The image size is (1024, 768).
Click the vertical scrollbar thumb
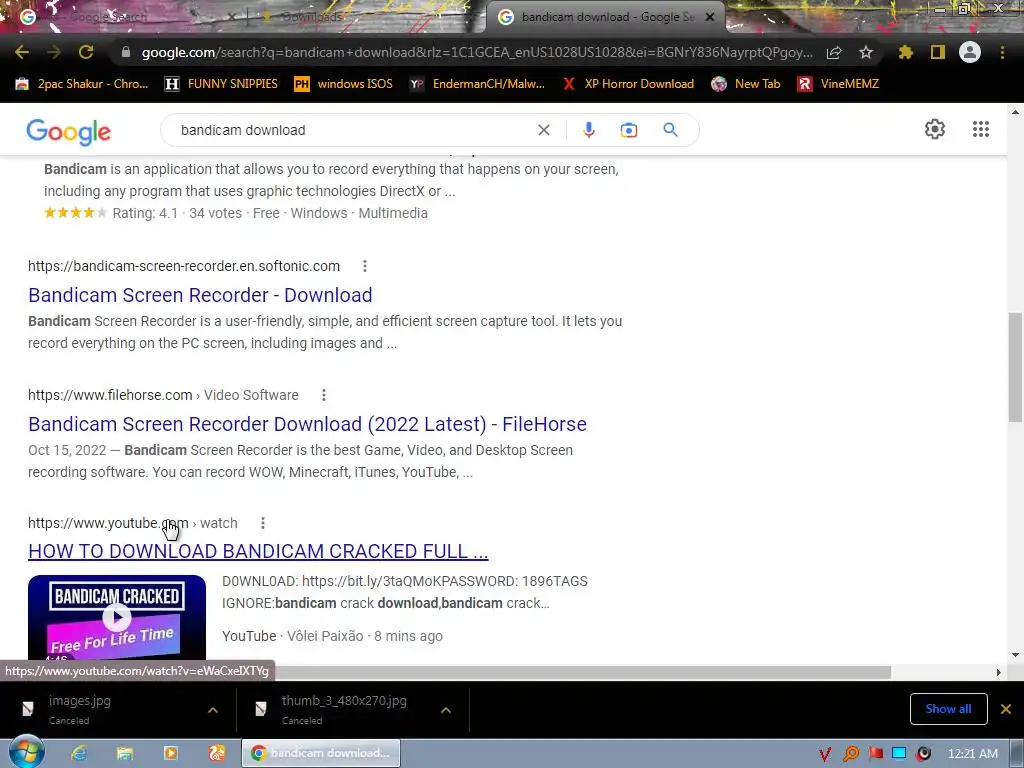[1015, 367]
